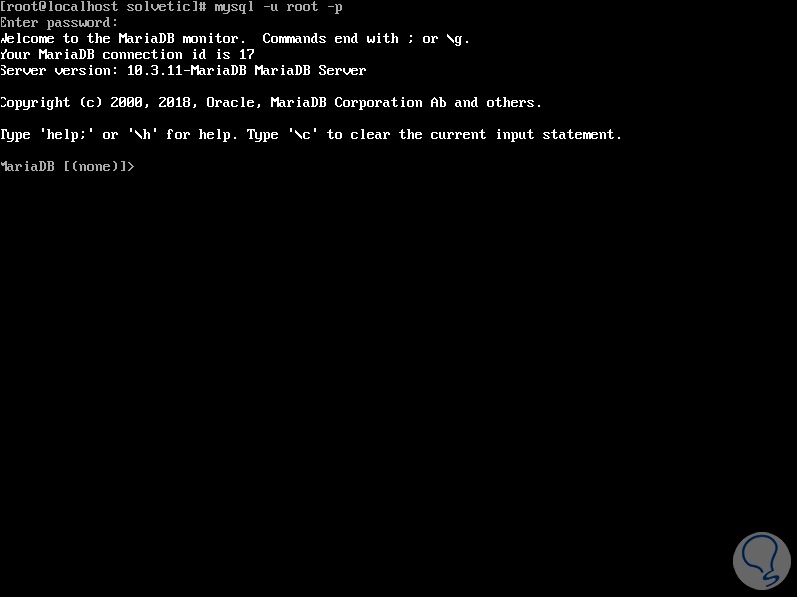Click 'MariaDB Server' at end of version line
The height and width of the screenshot is (597, 797).
(x=310, y=70)
